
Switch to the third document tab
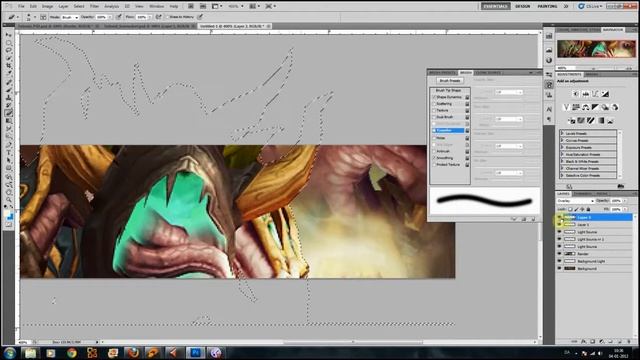[x=235, y=26]
